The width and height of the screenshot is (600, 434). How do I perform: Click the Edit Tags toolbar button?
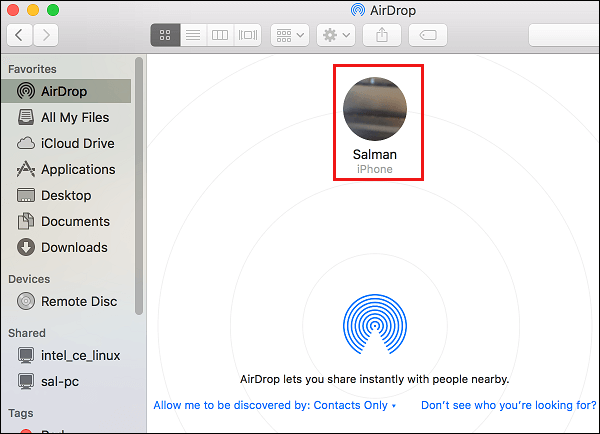[428, 35]
